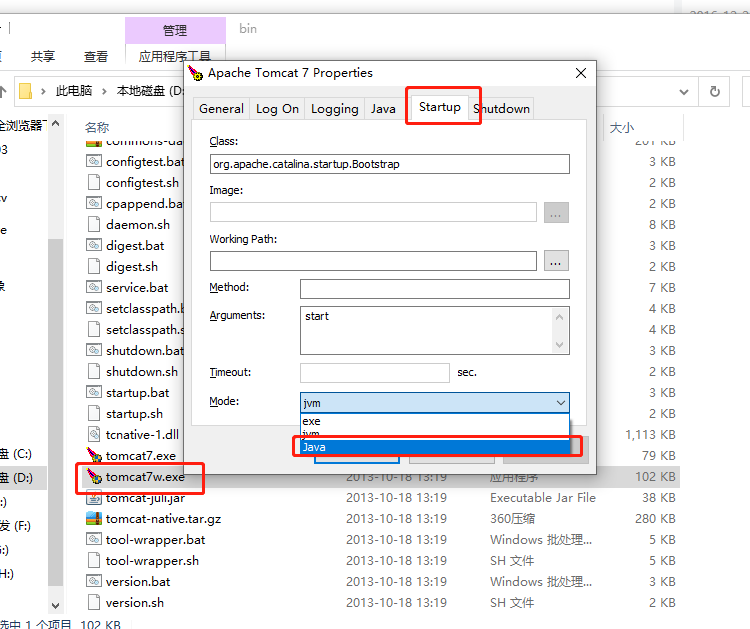Open the Mode combo box
The width and height of the screenshot is (750, 629).
click(x=434, y=403)
